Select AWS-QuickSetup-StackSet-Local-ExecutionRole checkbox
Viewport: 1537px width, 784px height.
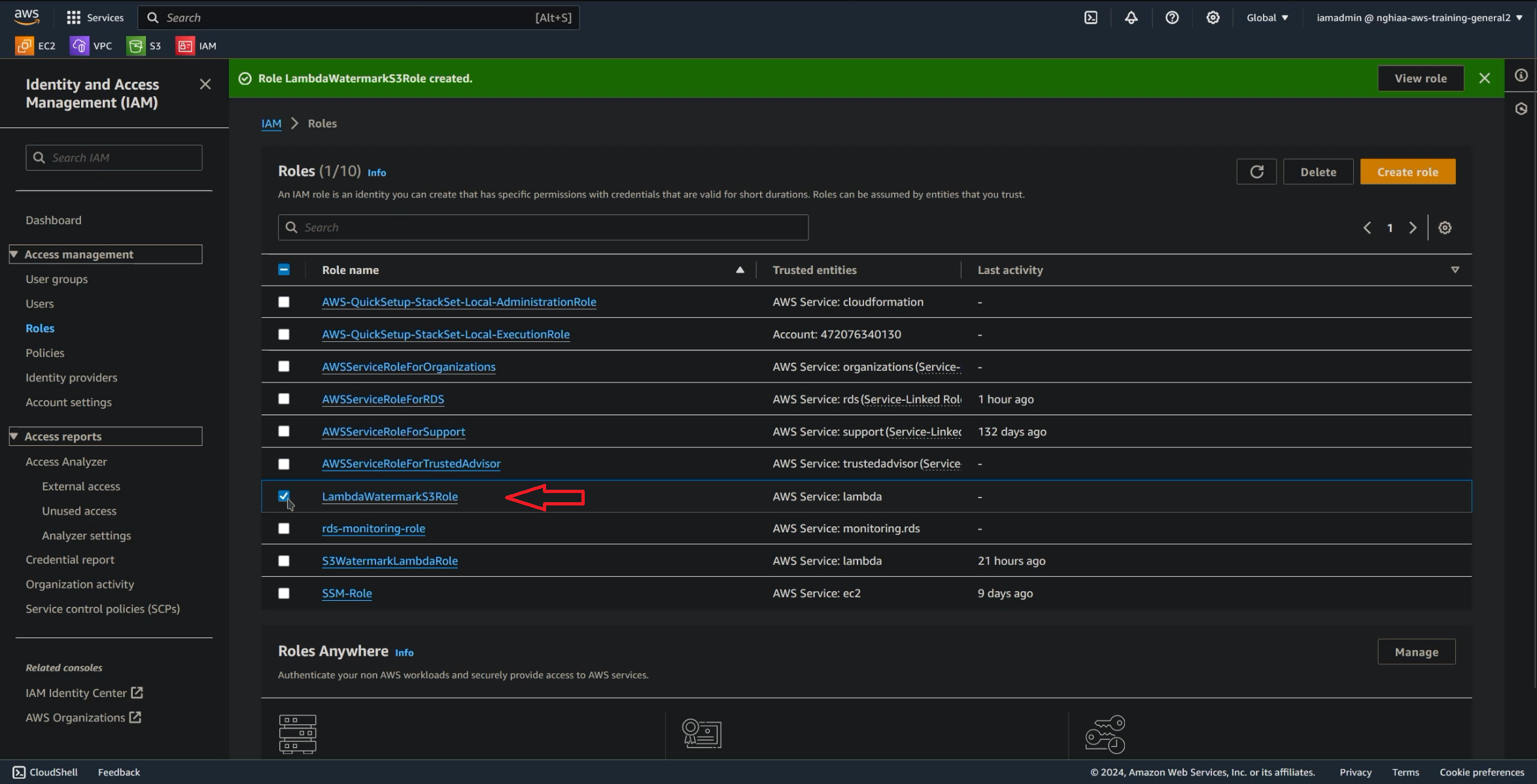click(x=284, y=335)
